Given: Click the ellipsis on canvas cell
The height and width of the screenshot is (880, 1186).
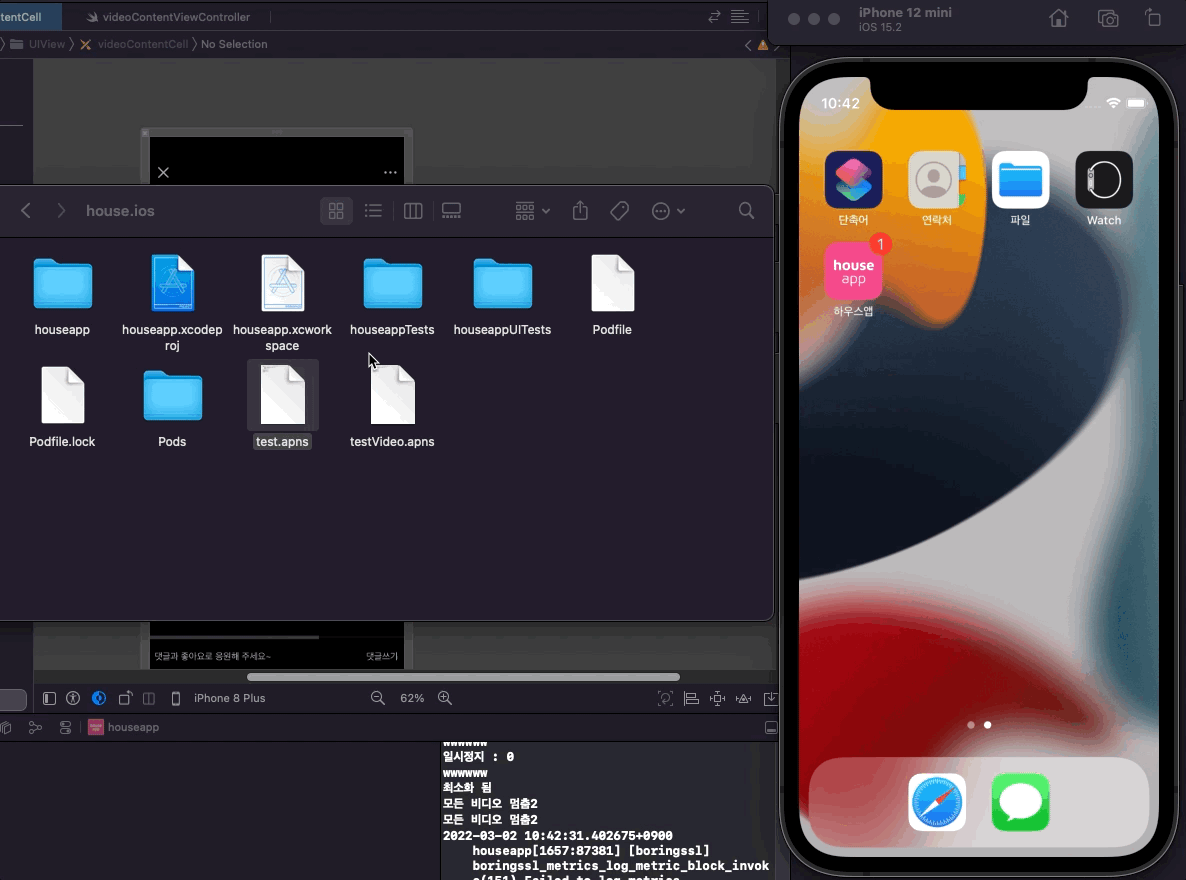Looking at the screenshot, I should click(390, 173).
